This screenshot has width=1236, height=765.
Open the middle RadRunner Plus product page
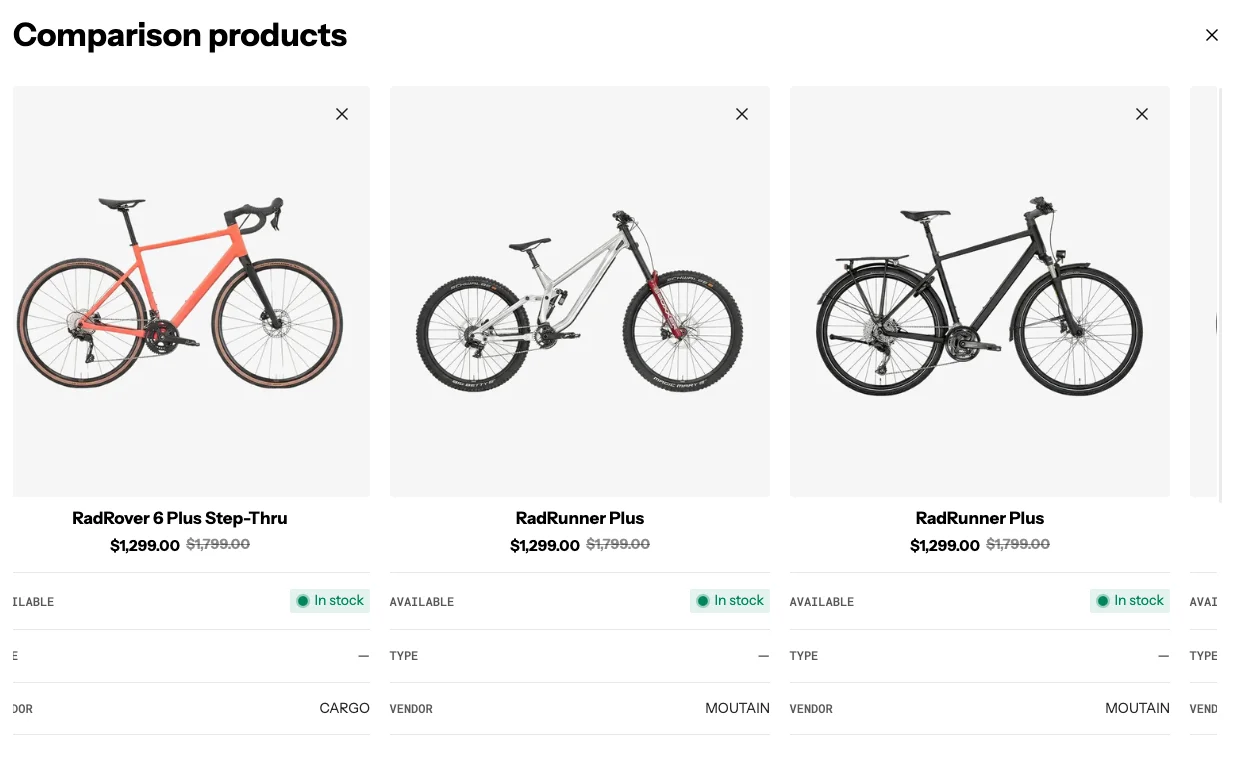point(580,518)
